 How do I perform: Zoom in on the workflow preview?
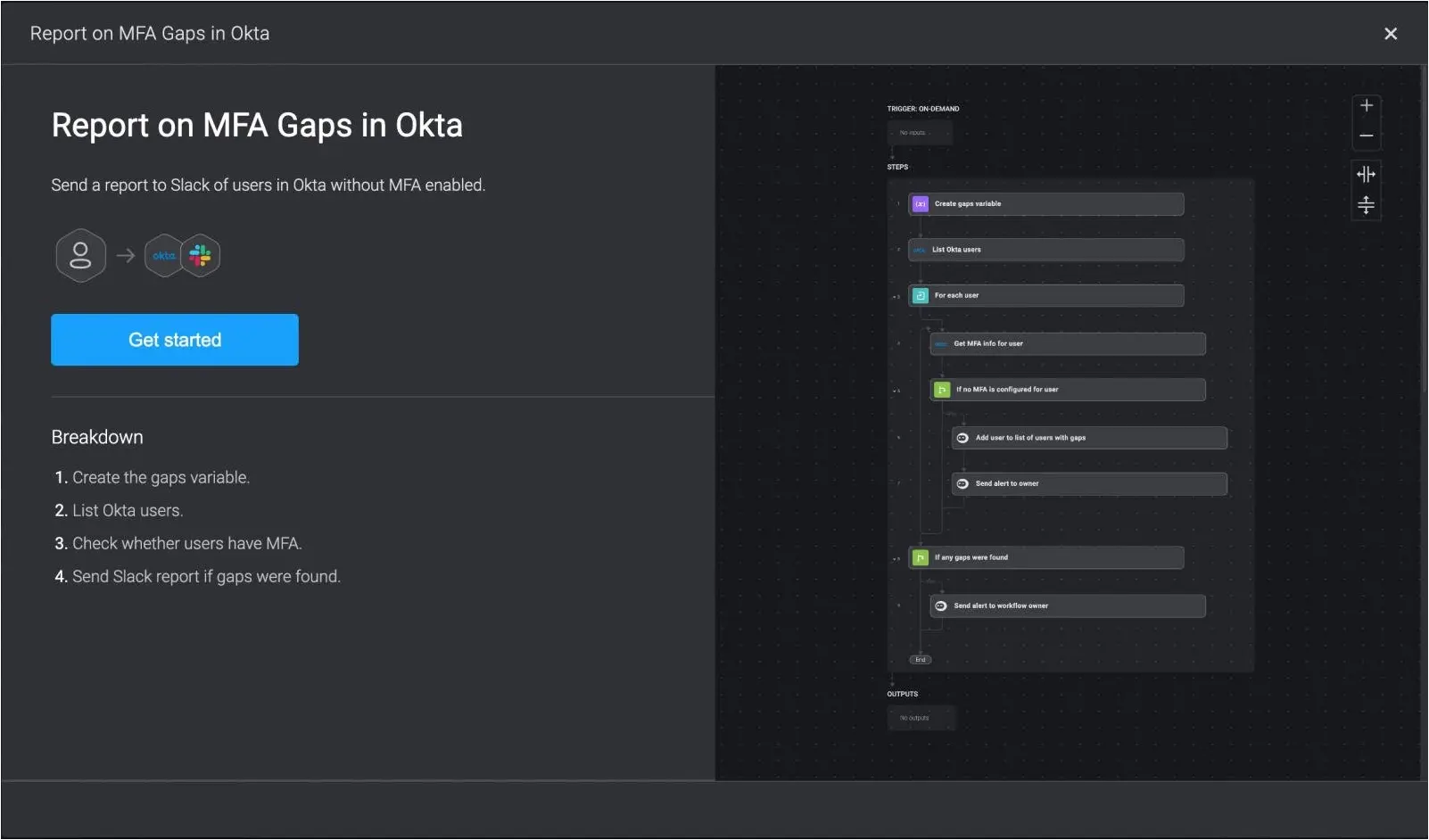(x=1366, y=105)
